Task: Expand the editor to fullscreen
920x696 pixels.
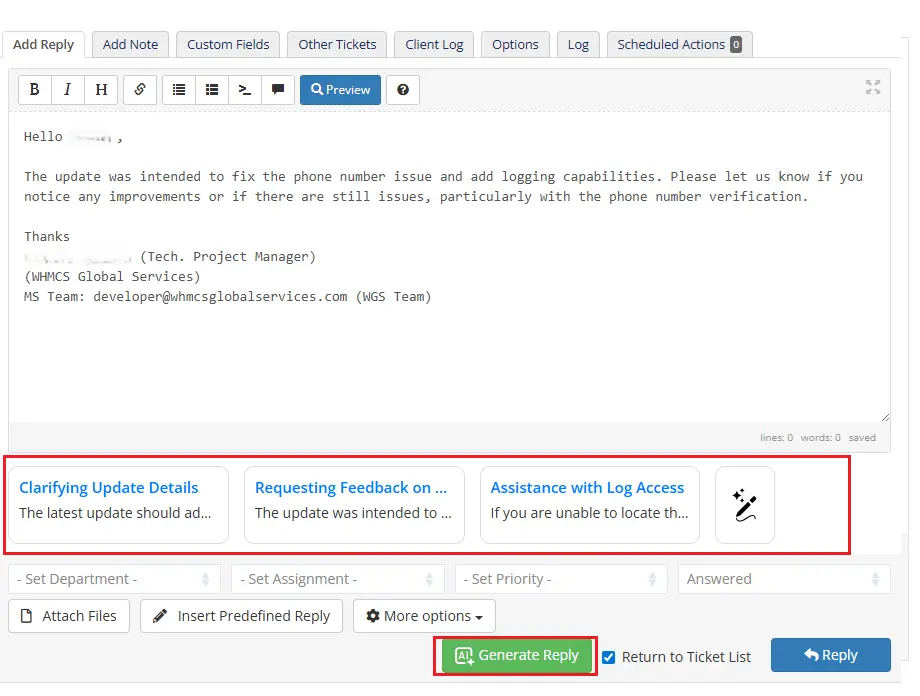Action: click(x=872, y=87)
